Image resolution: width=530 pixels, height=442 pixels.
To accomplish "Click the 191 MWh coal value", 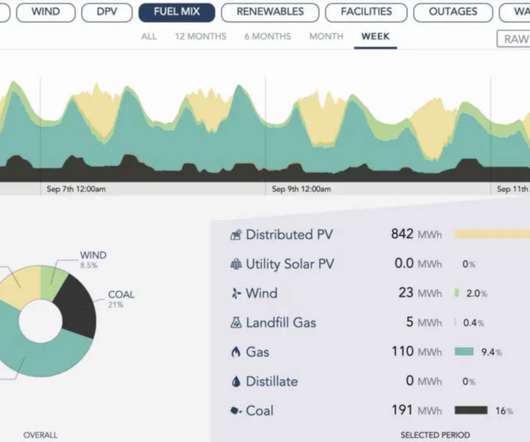I will pos(417,410).
